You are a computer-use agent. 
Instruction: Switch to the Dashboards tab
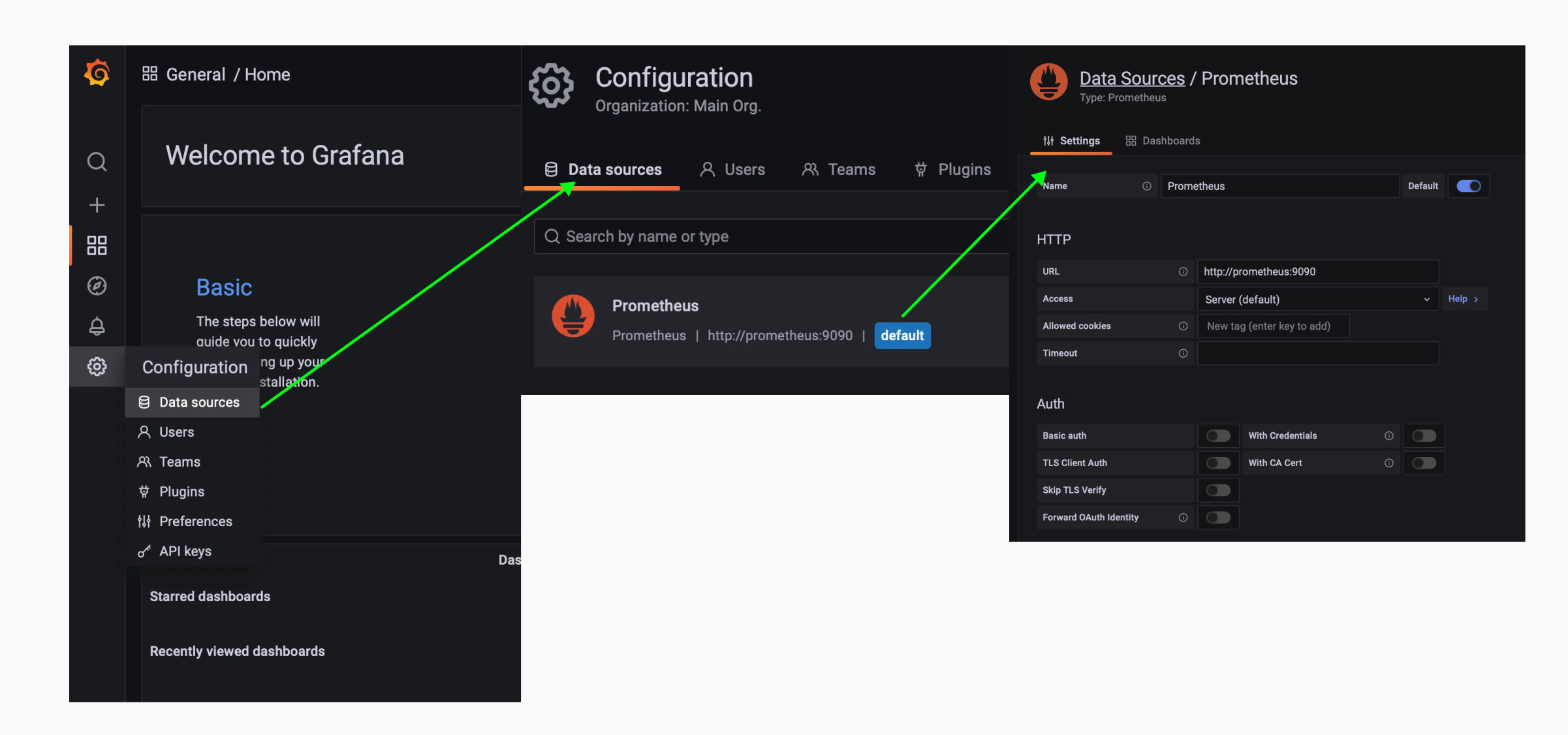pos(1170,140)
